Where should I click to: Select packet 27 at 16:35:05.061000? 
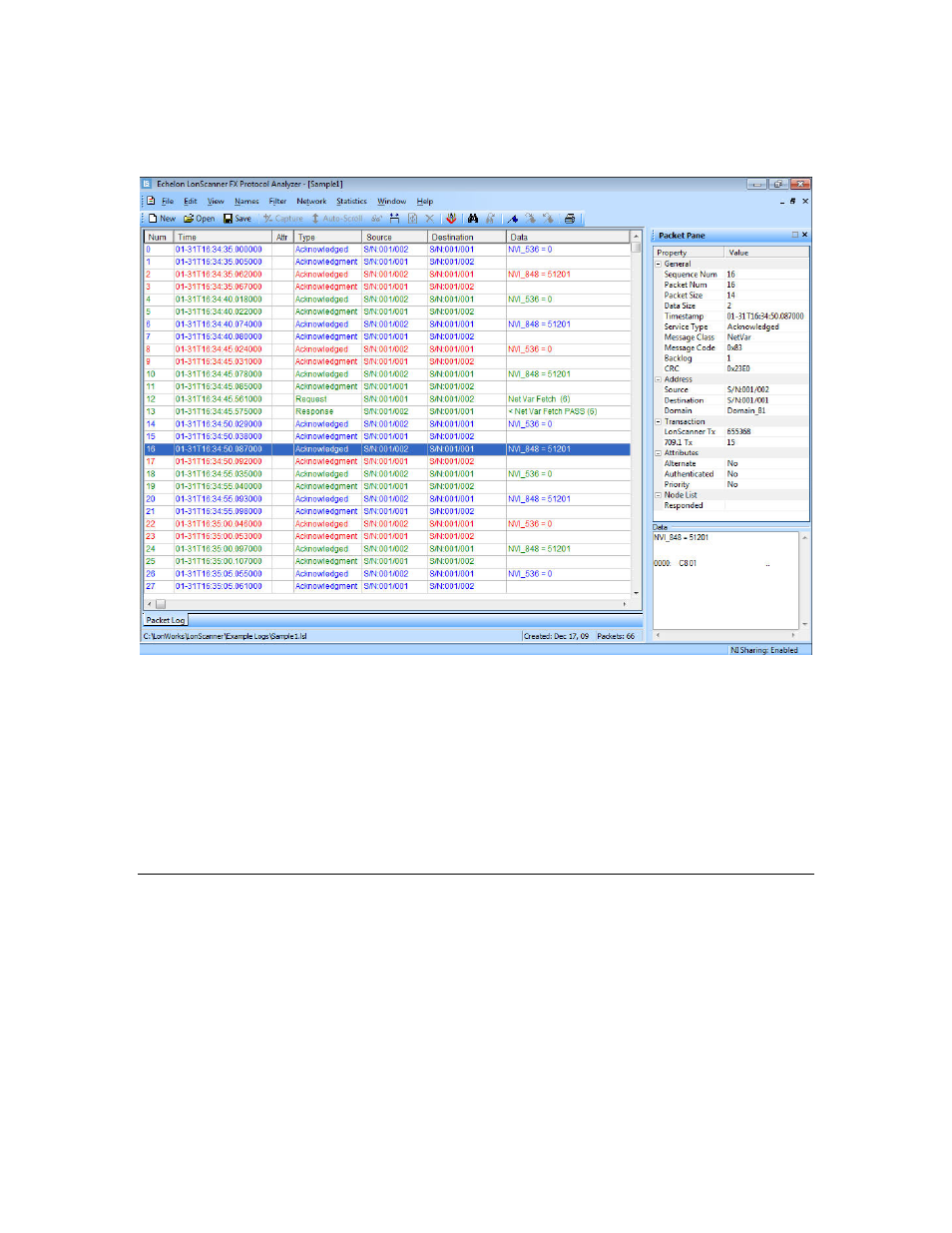pos(387,586)
